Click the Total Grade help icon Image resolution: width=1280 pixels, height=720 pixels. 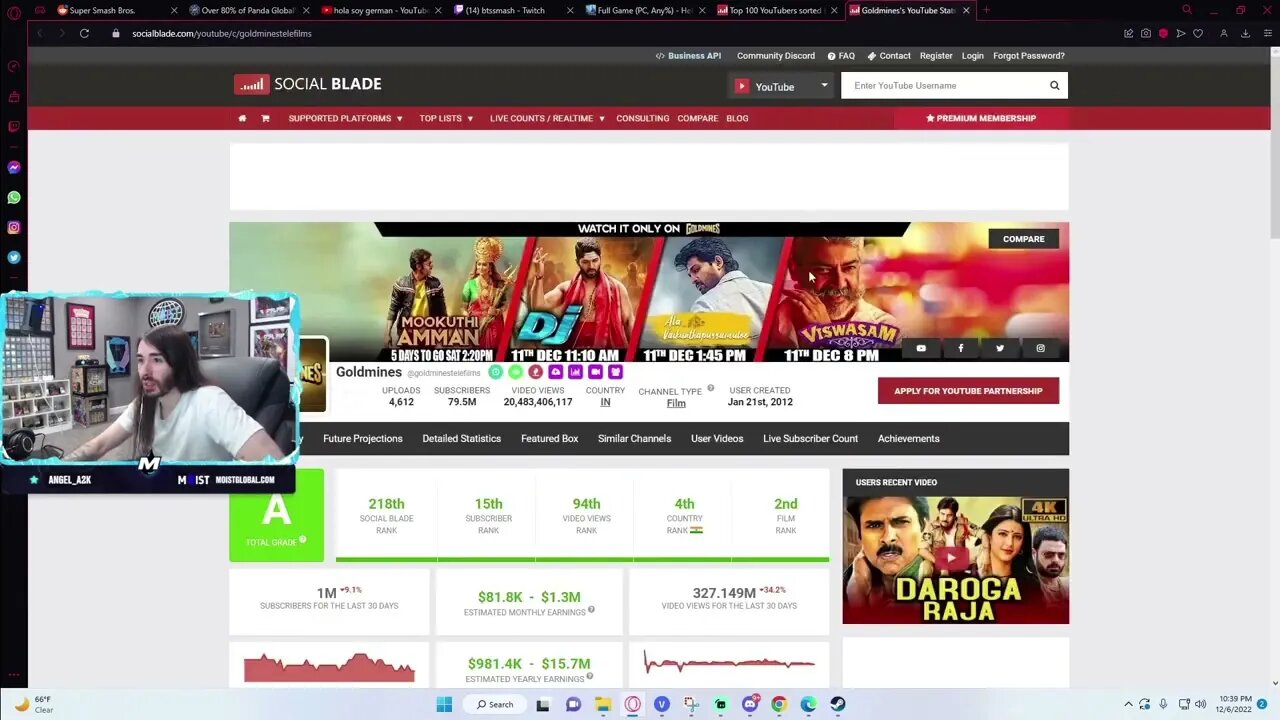tap(303, 540)
